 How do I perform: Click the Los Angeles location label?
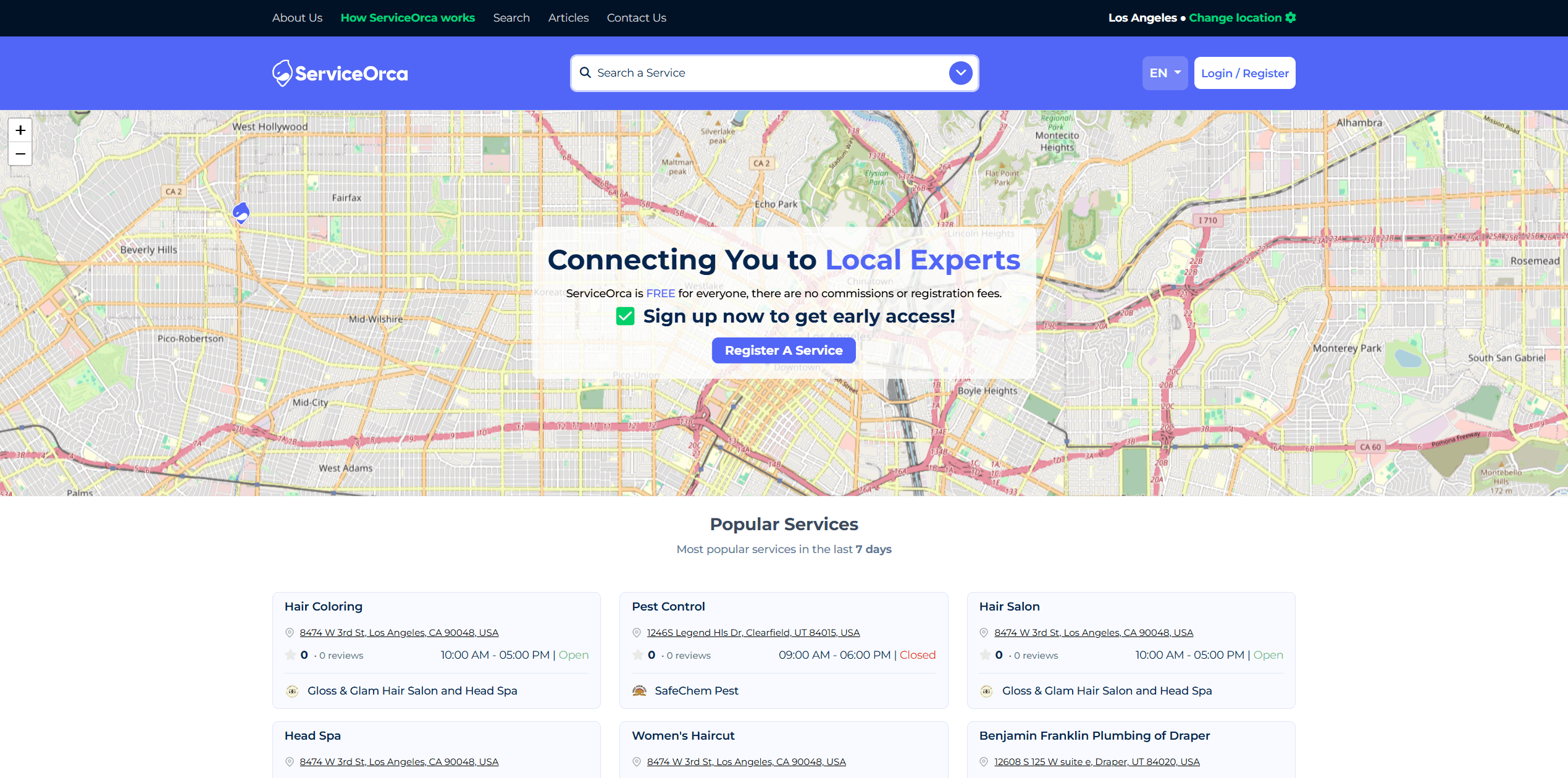pos(1142,17)
